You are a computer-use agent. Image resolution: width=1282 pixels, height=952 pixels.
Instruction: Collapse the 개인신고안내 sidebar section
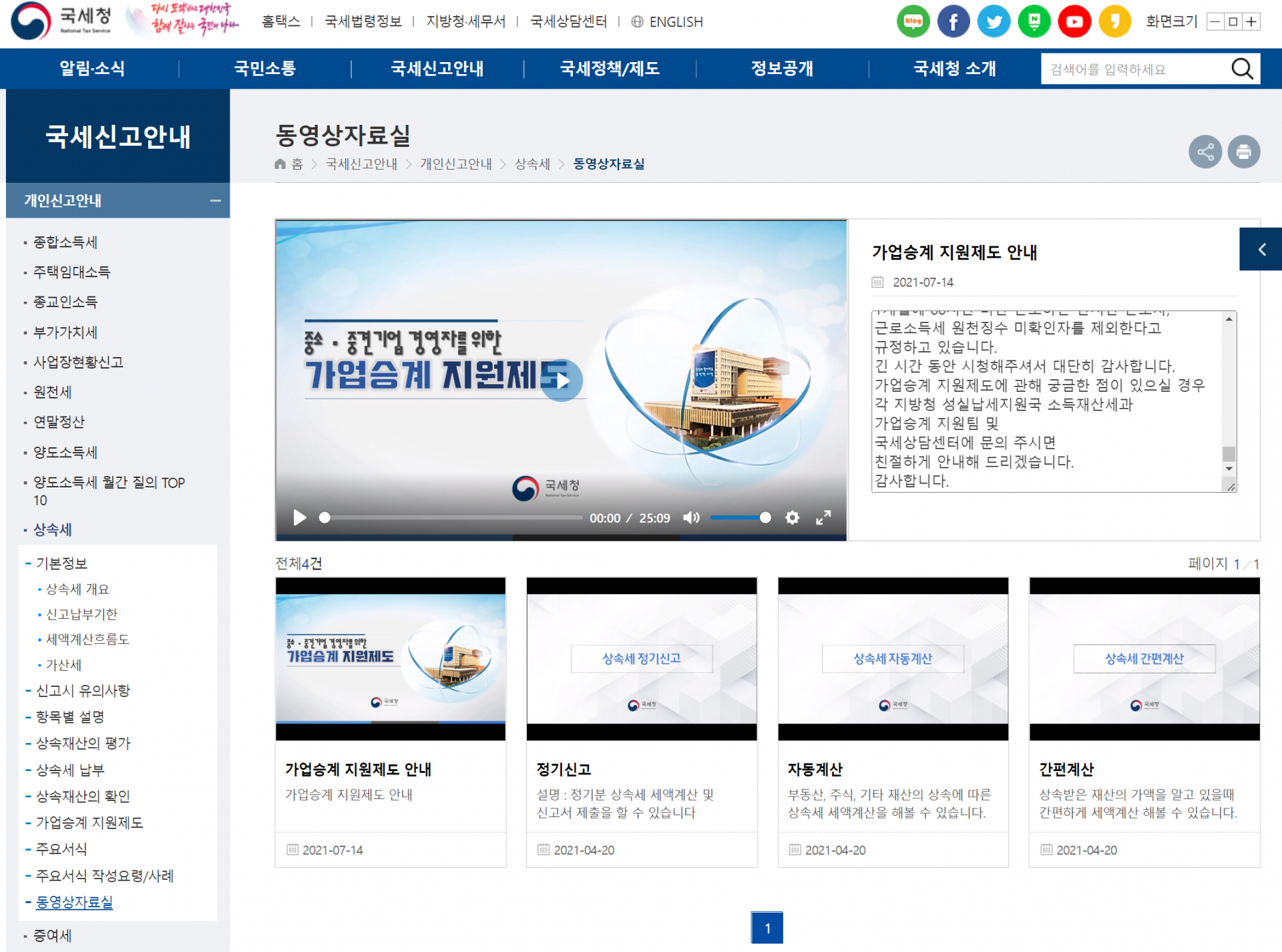coord(215,200)
